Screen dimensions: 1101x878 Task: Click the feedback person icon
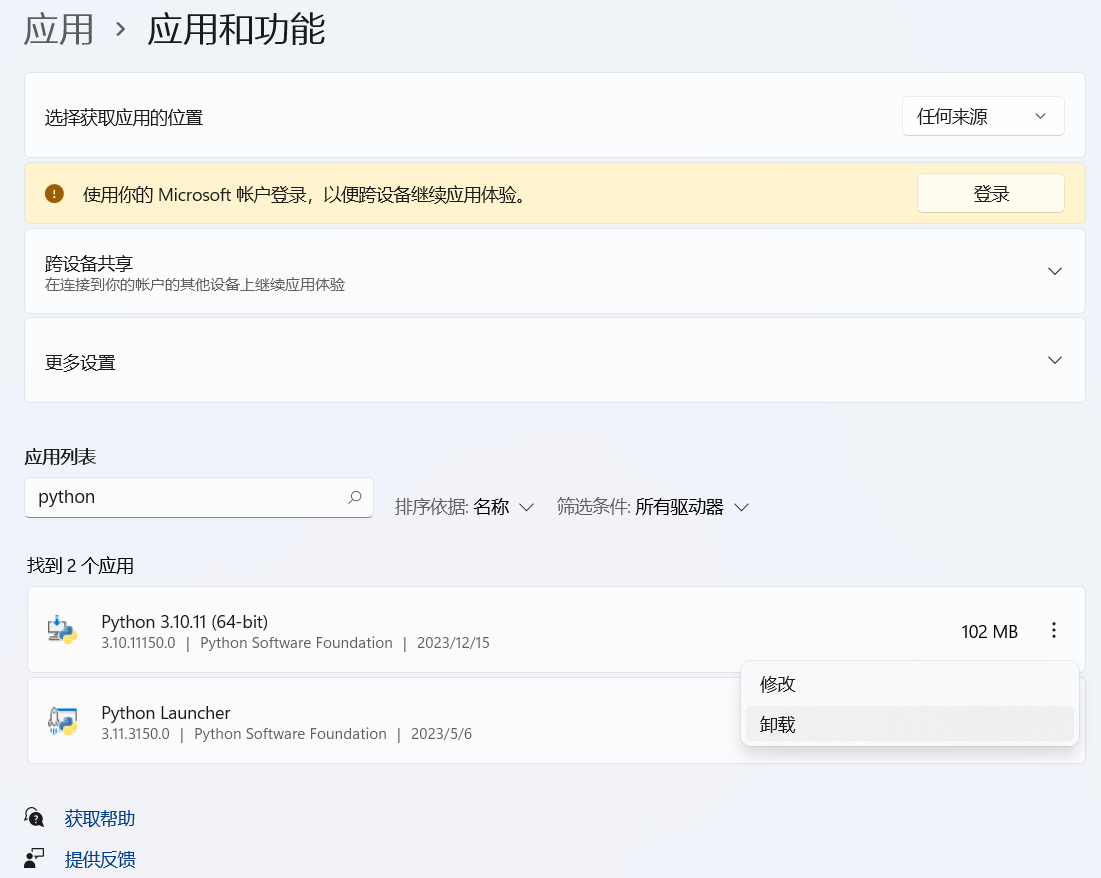point(34,858)
